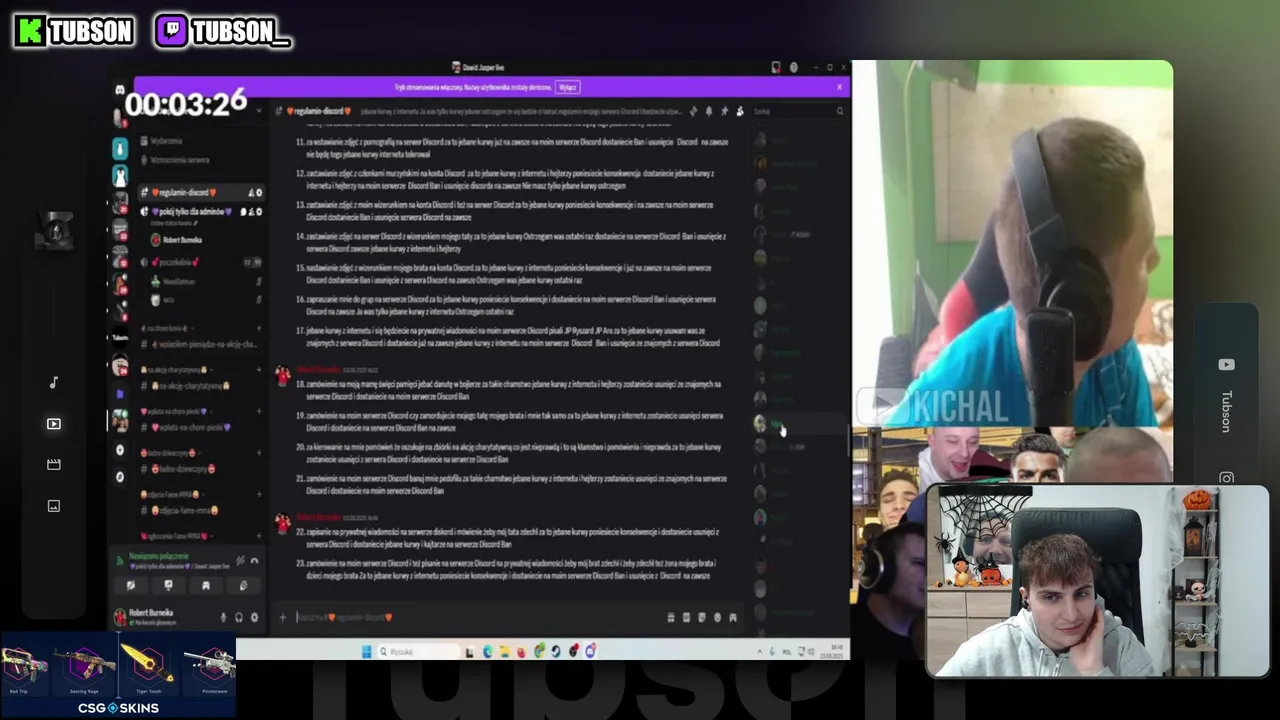Viewport: 1280px width, 720px height.
Task: Toggle microphone mute in user panel
Action: [223, 617]
